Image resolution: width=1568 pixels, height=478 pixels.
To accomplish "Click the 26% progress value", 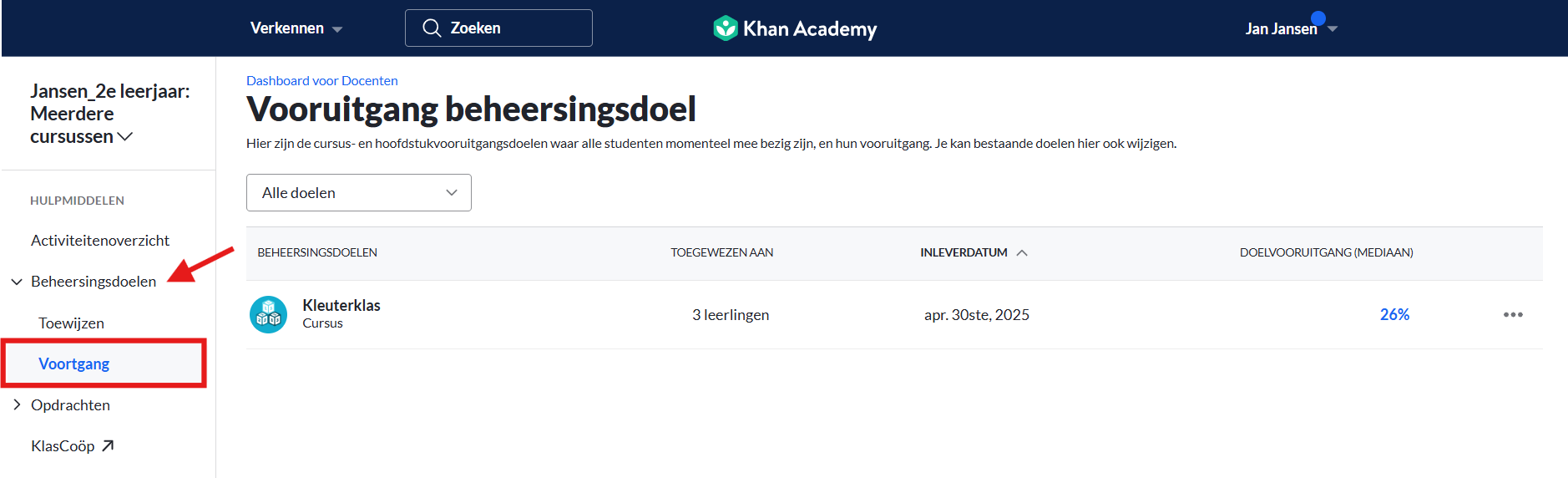I will 1394,315.
